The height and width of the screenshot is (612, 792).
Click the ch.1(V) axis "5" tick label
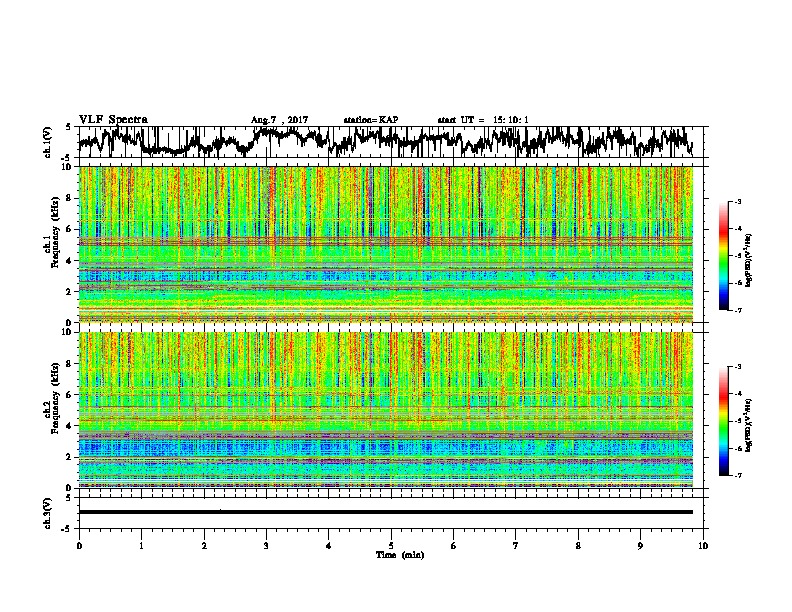tap(68, 127)
